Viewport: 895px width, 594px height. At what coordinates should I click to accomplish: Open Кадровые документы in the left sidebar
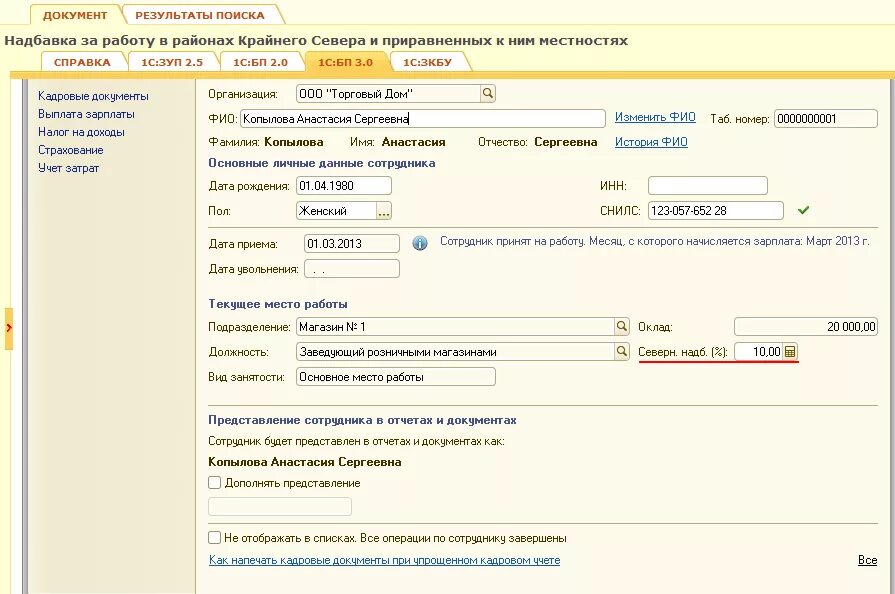93,96
